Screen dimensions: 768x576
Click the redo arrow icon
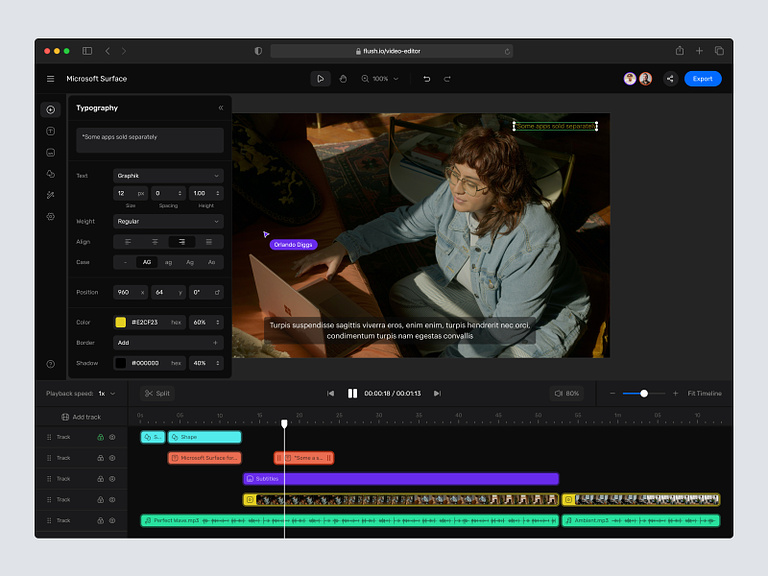(447, 79)
